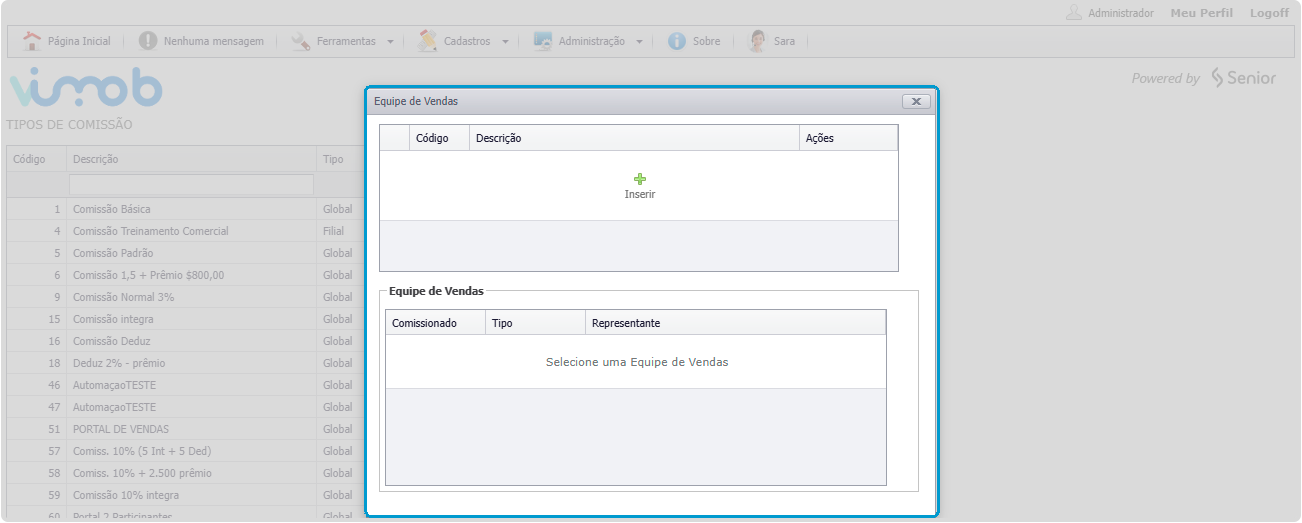This screenshot has height=523, width=1302.
Task: Select the AutomaçaoTESTE row with code 46
Action: [186, 385]
